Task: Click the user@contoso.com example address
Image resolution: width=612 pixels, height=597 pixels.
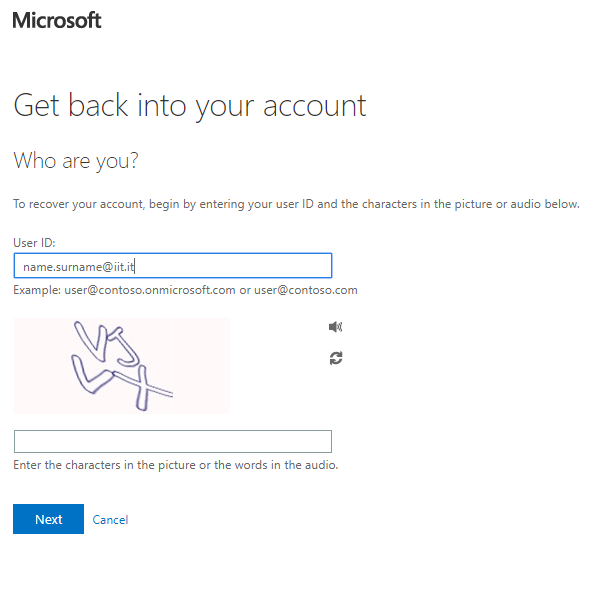Action: 305,291
